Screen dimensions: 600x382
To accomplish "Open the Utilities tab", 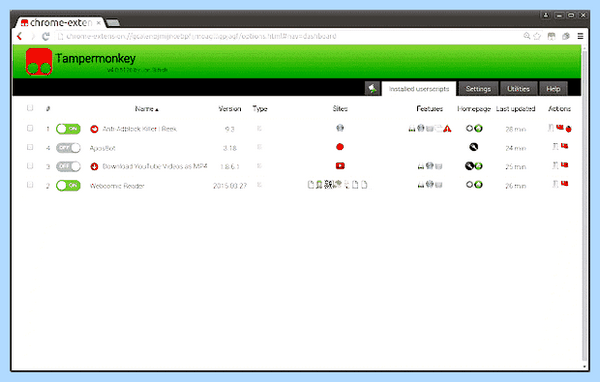I will pyautogui.click(x=518, y=89).
